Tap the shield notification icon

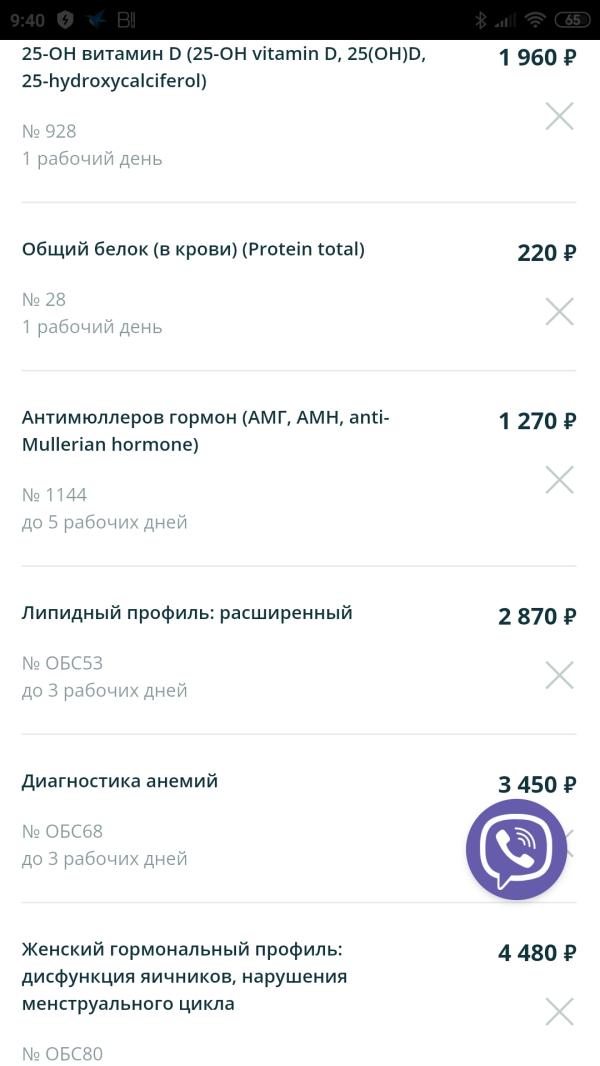click(x=65, y=20)
